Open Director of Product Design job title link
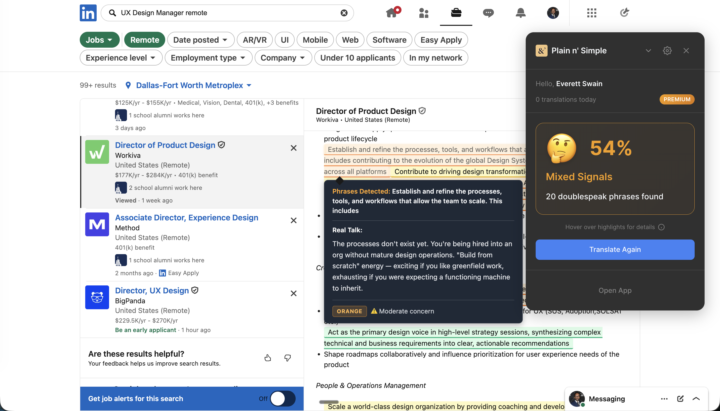Viewport: 720px width, 411px height. point(165,145)
